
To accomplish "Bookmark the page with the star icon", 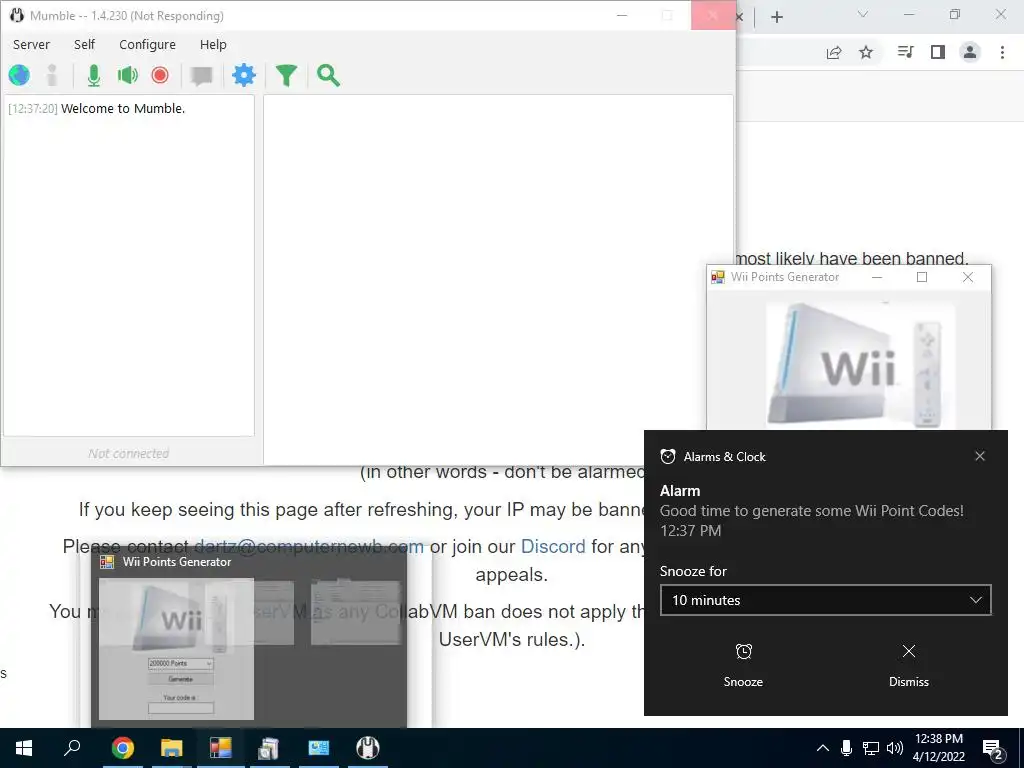I will [x=866, y=52].
